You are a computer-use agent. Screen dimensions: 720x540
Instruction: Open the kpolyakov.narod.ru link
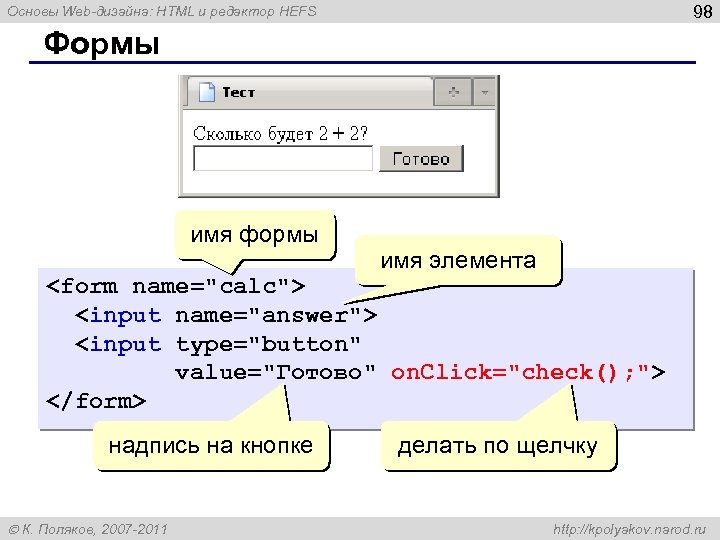630,529
